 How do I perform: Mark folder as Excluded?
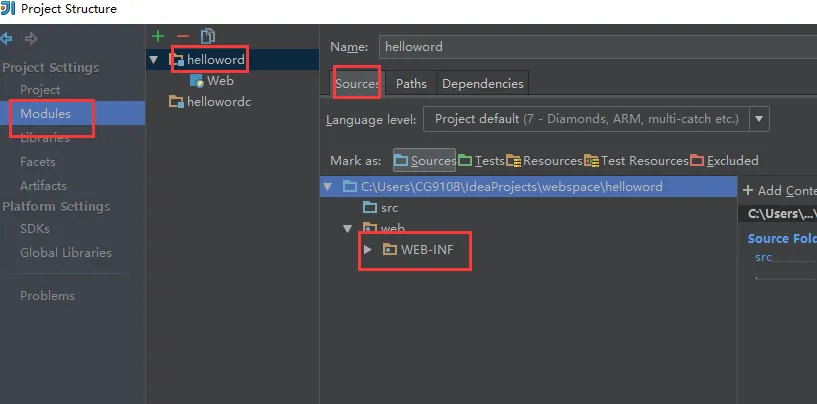(x=724, y=161)
